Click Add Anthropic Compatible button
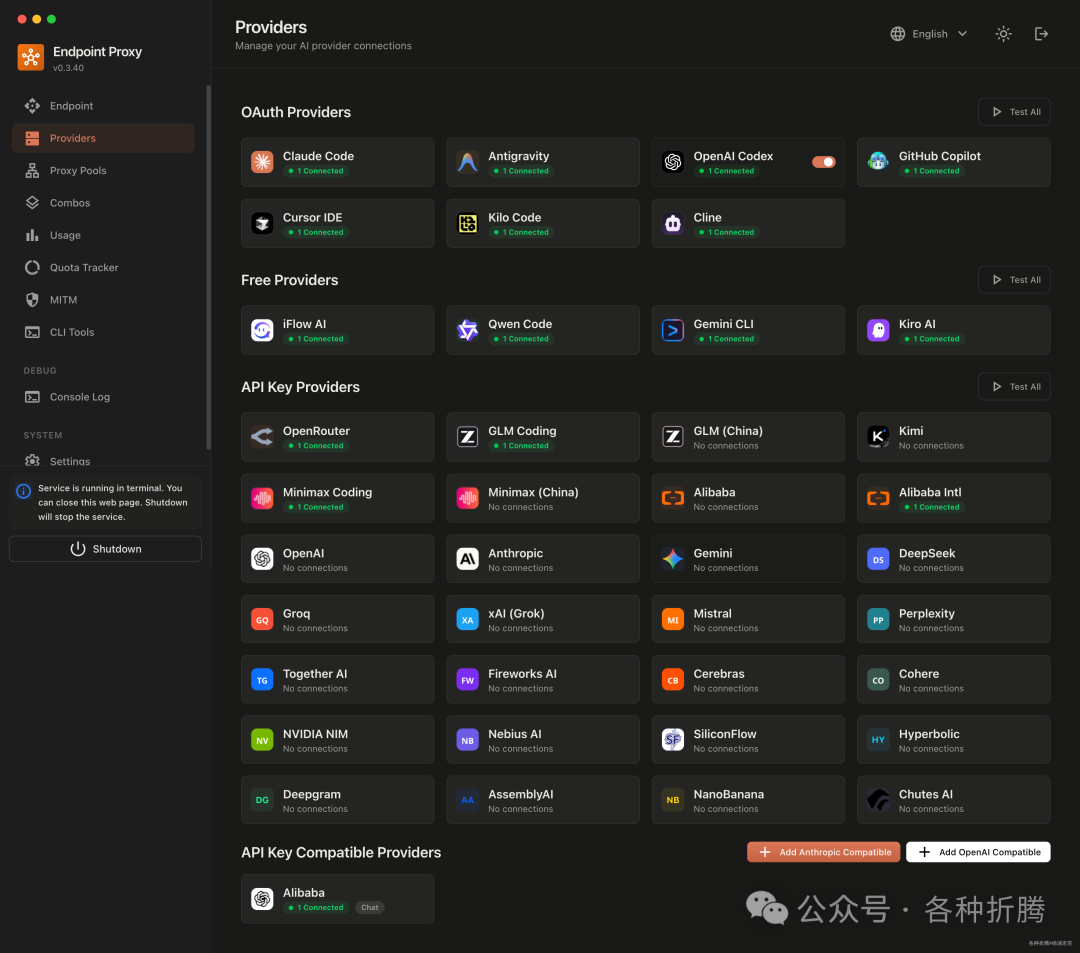This screenshot has width=1080, height=953. point(823,852)
